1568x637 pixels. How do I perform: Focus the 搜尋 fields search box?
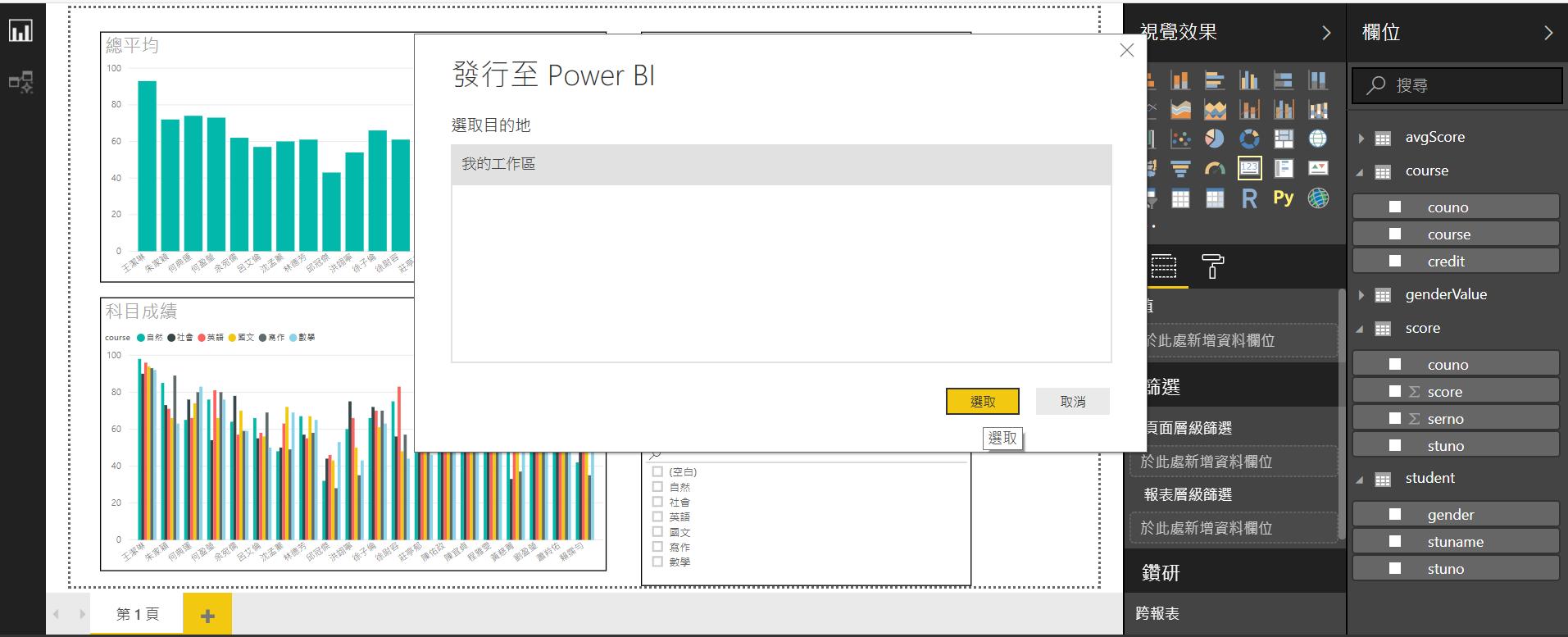(x=1457, y=84)
